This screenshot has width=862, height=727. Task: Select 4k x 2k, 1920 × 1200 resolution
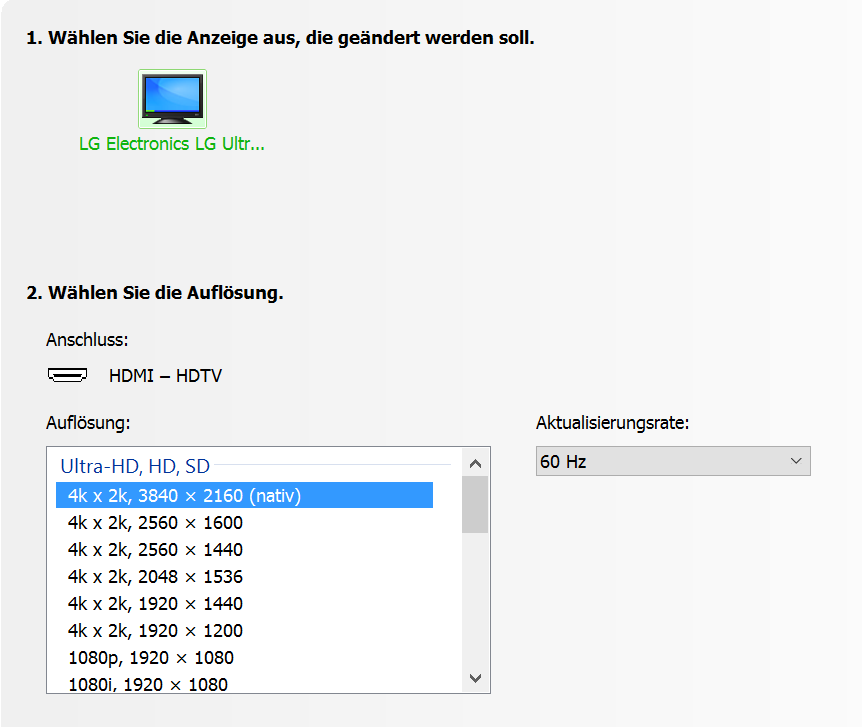click(x=244, y=630)
